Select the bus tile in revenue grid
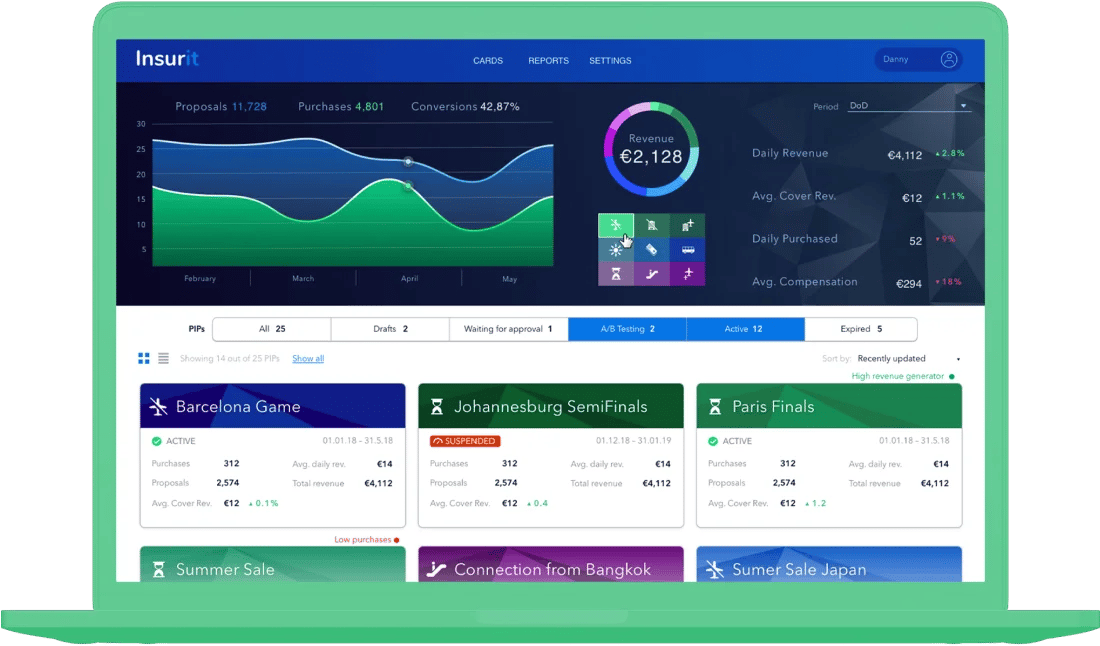 click(x=688, y=250)
